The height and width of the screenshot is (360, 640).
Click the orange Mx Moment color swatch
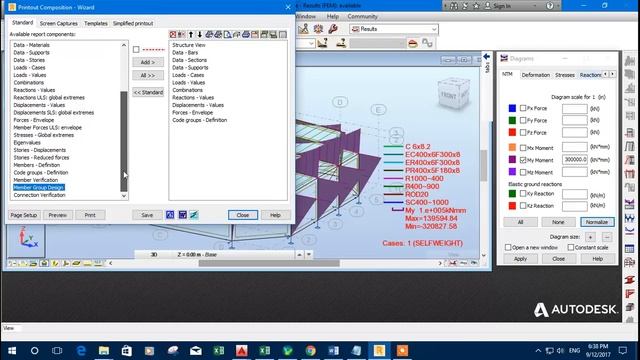[512, 147]
